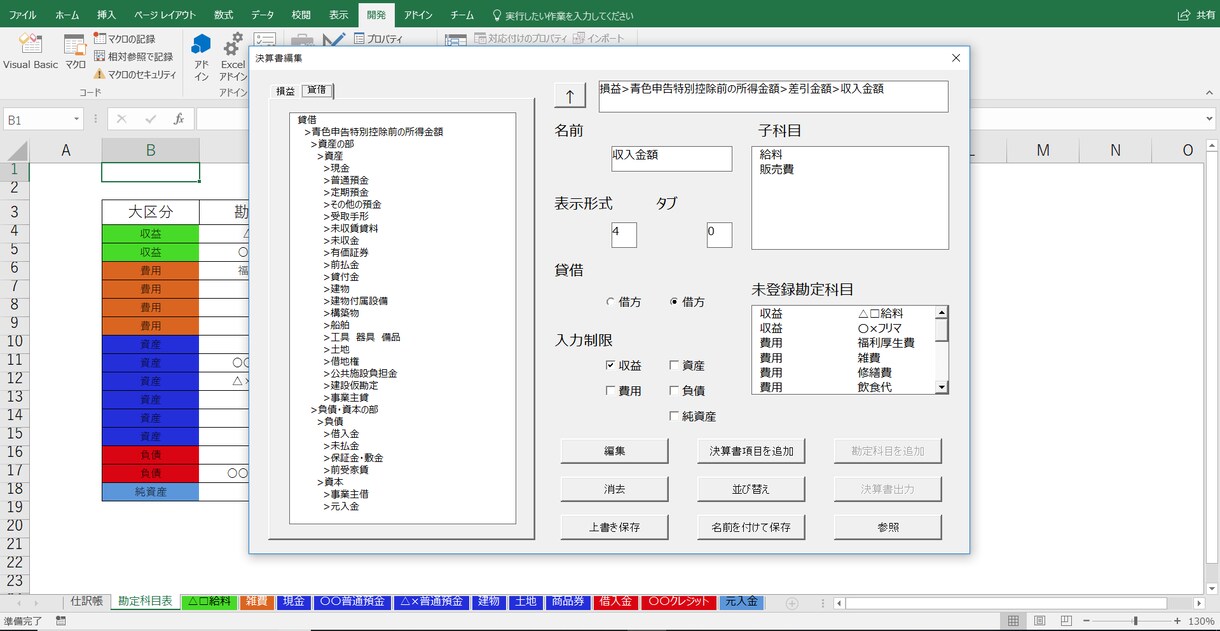1220x631 pixels.
Task: Open the ホーム ribbon tab
Action: pos(67,15)
